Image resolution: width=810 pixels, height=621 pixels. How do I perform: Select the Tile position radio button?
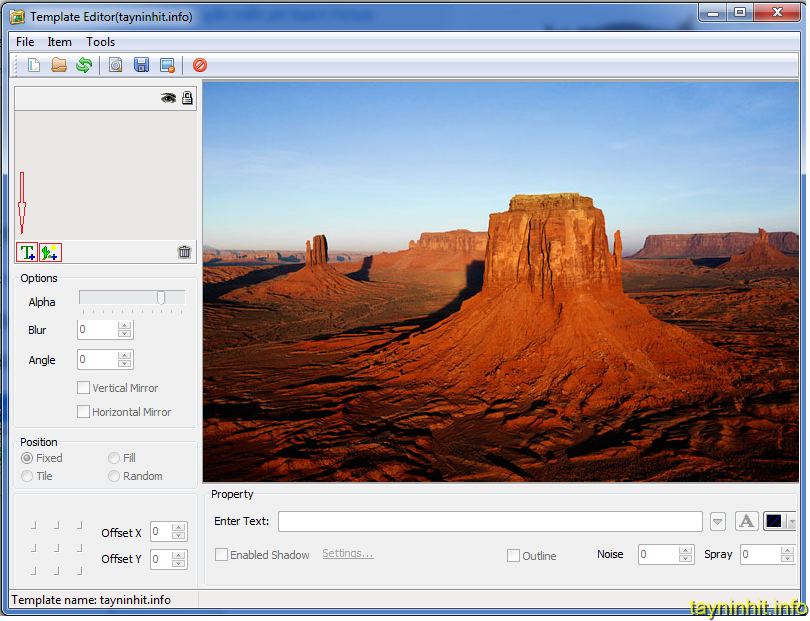coord(27,476)
